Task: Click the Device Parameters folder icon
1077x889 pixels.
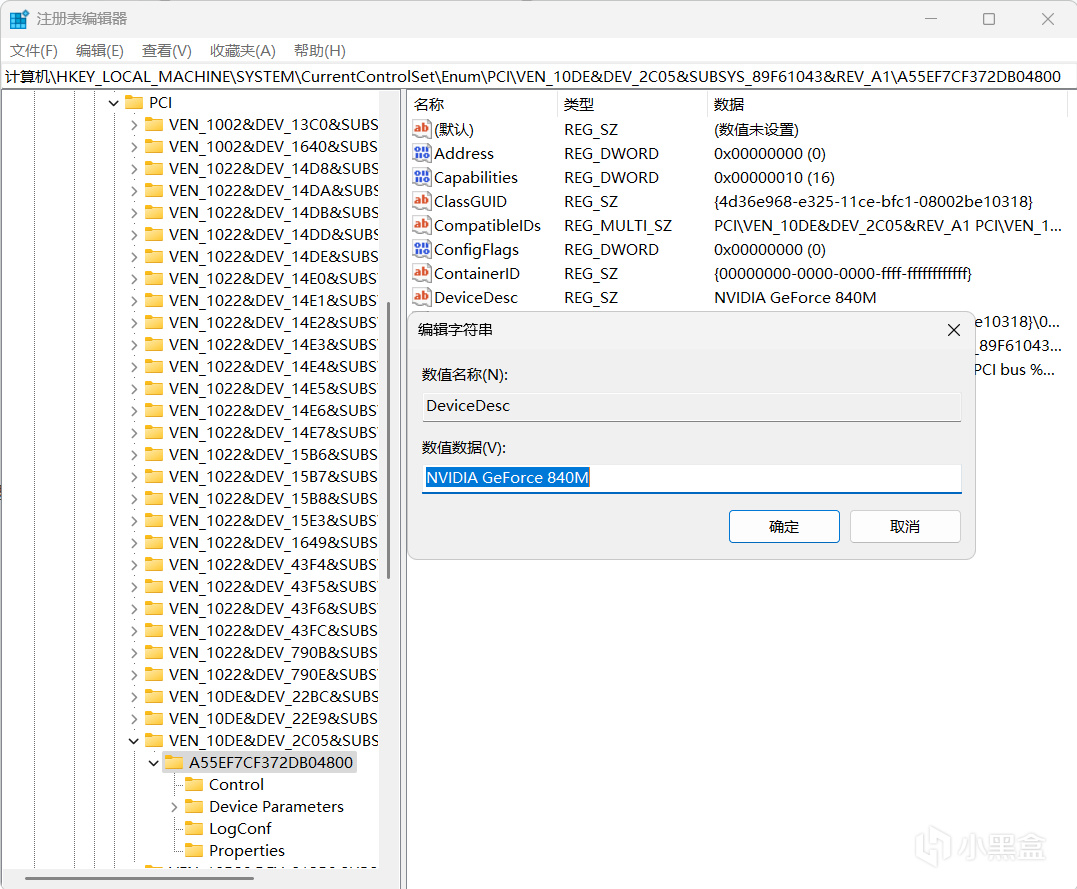Action: pos(194,807)
